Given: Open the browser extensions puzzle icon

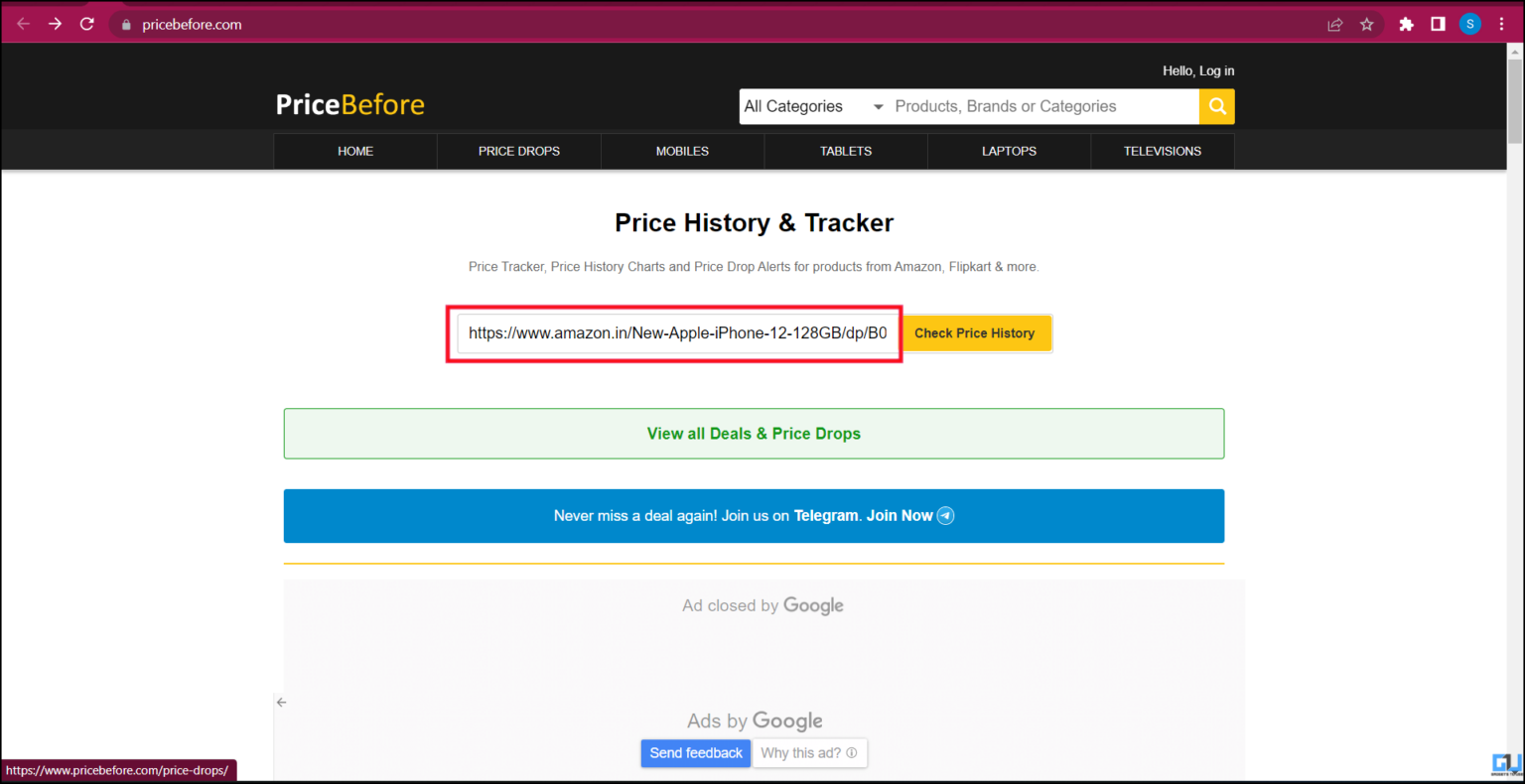Looking at the screenshot, I should coord(1406,23).
